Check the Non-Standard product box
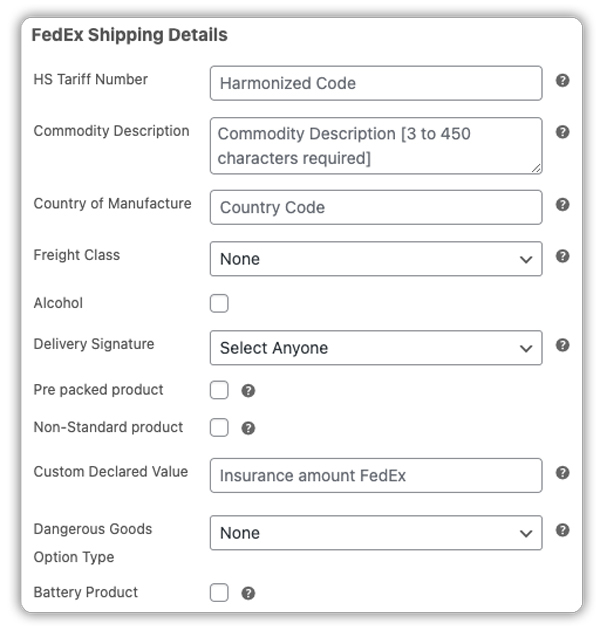 (219, 428)
